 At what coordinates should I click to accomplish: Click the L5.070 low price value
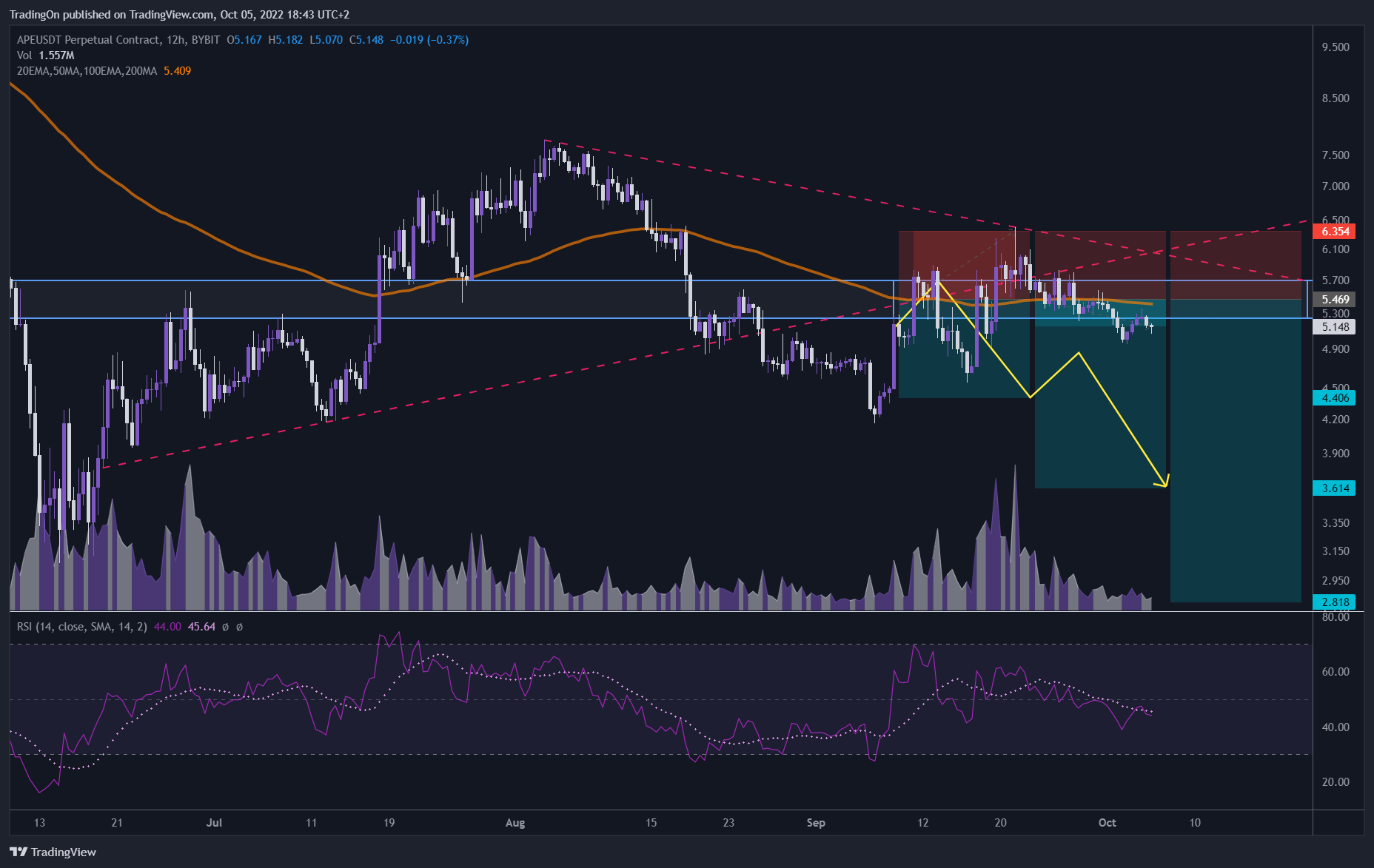[326, 40]
